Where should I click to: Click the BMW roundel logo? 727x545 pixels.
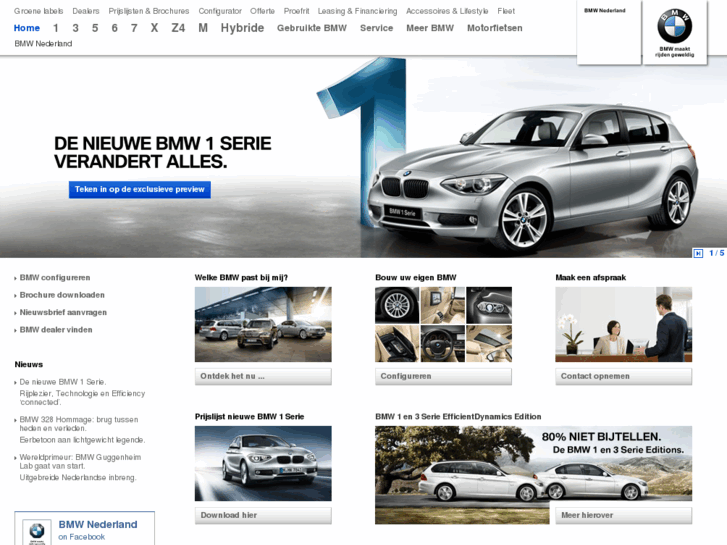674,27
